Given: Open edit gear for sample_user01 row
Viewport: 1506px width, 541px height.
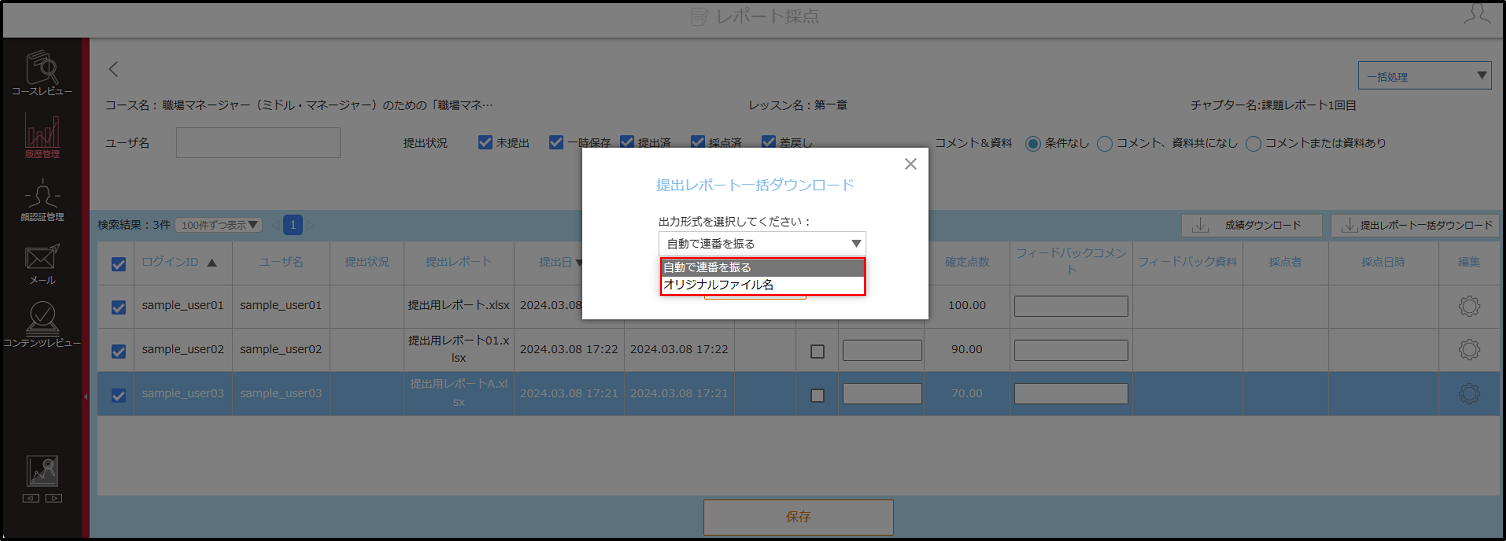Looking at the screenshot, I should [x=1468, y=306].
